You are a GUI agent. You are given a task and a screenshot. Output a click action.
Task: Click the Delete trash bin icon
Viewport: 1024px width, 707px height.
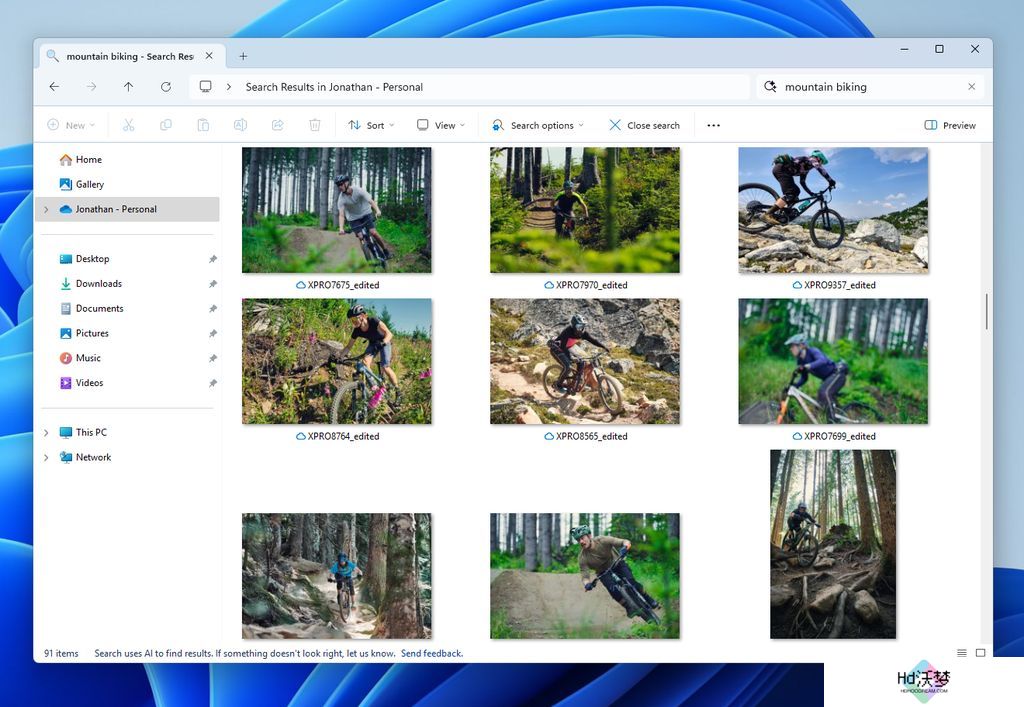[x=315, y=125]
